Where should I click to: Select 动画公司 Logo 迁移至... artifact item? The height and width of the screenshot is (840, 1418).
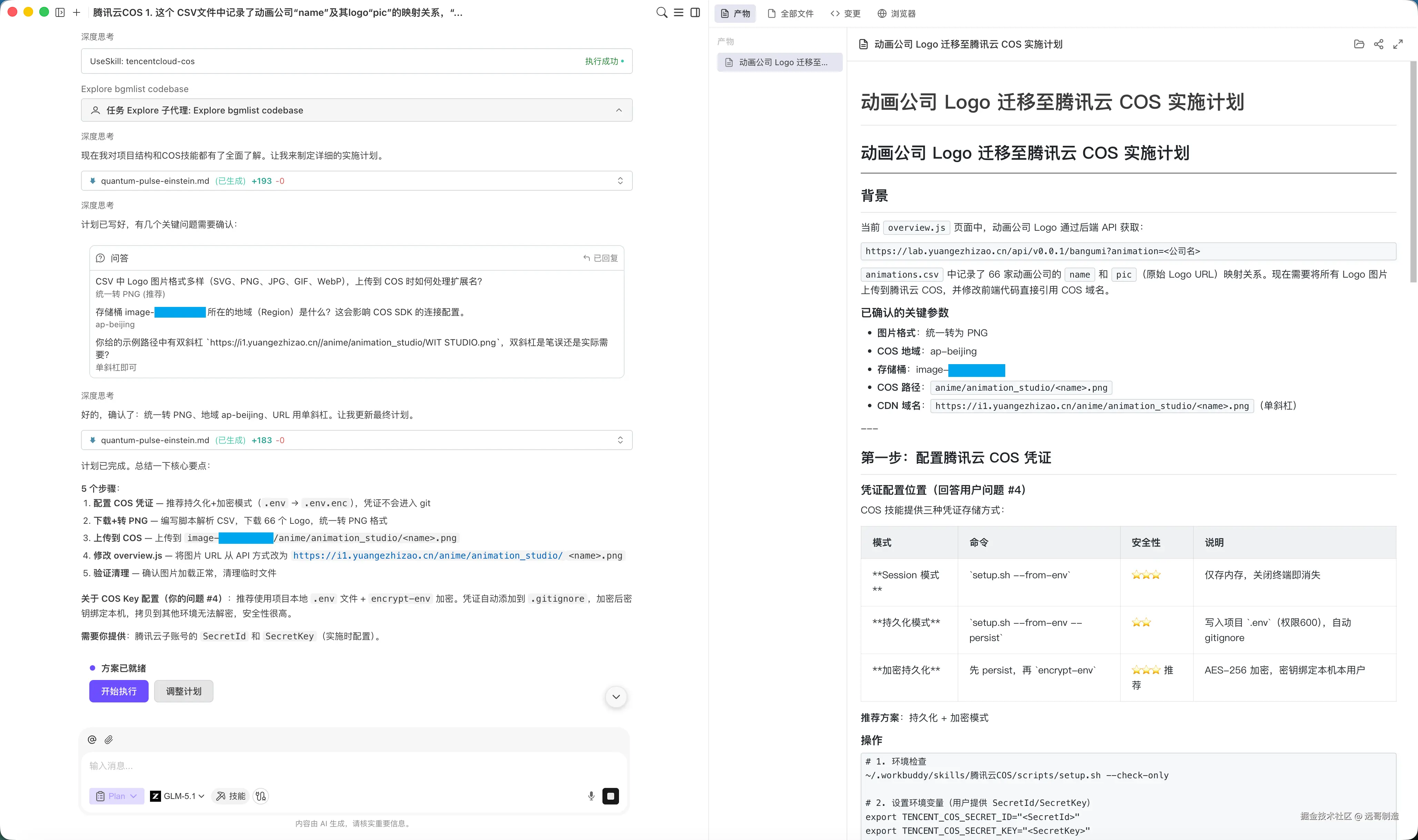779,62
